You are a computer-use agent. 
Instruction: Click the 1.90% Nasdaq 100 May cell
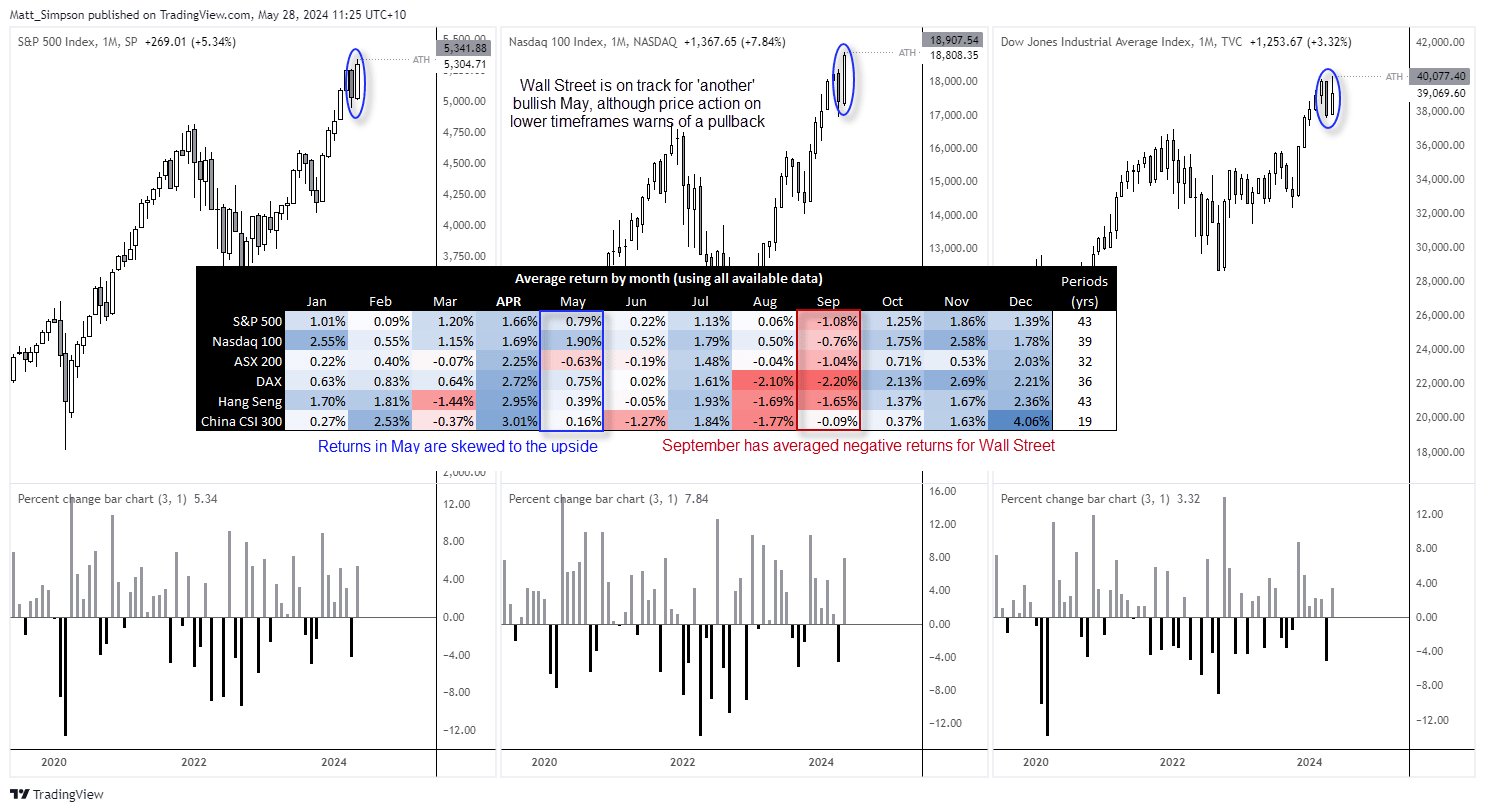572,341
